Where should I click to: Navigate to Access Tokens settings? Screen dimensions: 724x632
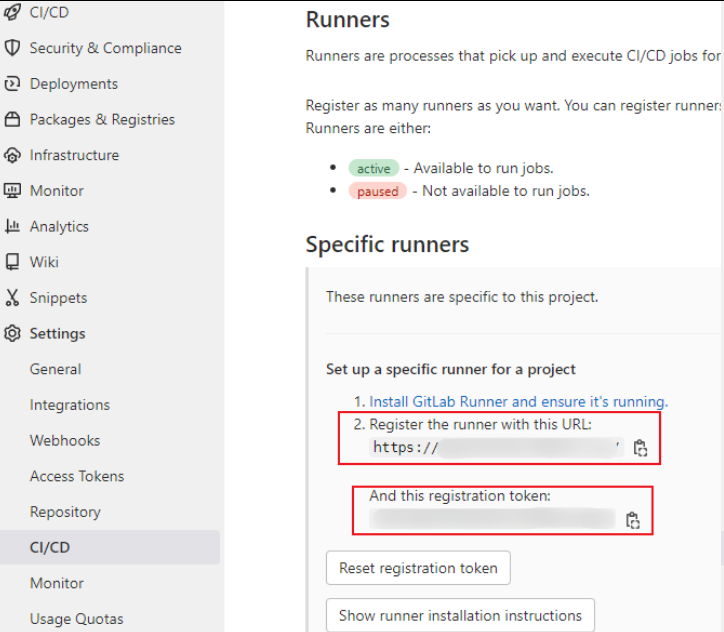[x=77, y=476]
